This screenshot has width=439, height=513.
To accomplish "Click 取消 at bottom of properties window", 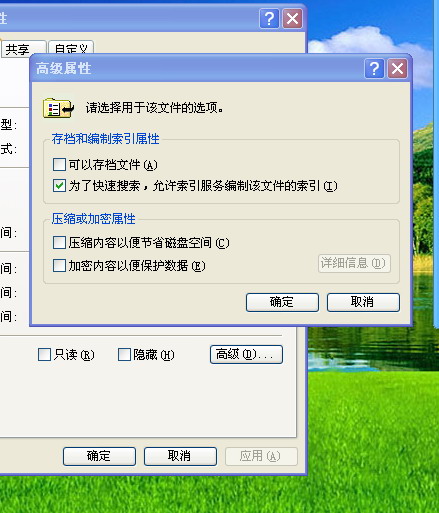I will (180, 456).
